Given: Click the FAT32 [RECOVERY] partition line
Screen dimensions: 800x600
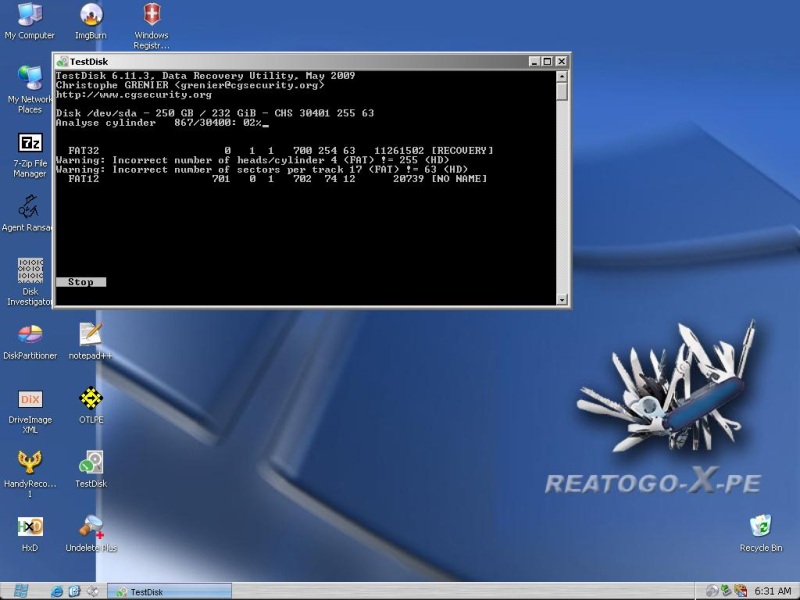Looking at the screenshot, I should [x=281, y=151].
